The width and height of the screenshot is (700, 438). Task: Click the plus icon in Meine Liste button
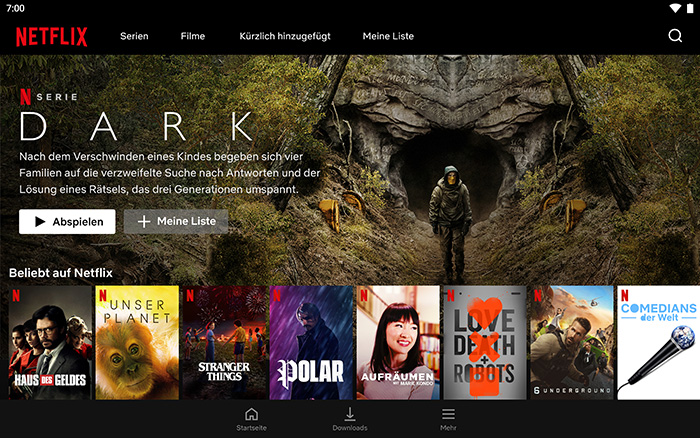click(x=144, y=221)
